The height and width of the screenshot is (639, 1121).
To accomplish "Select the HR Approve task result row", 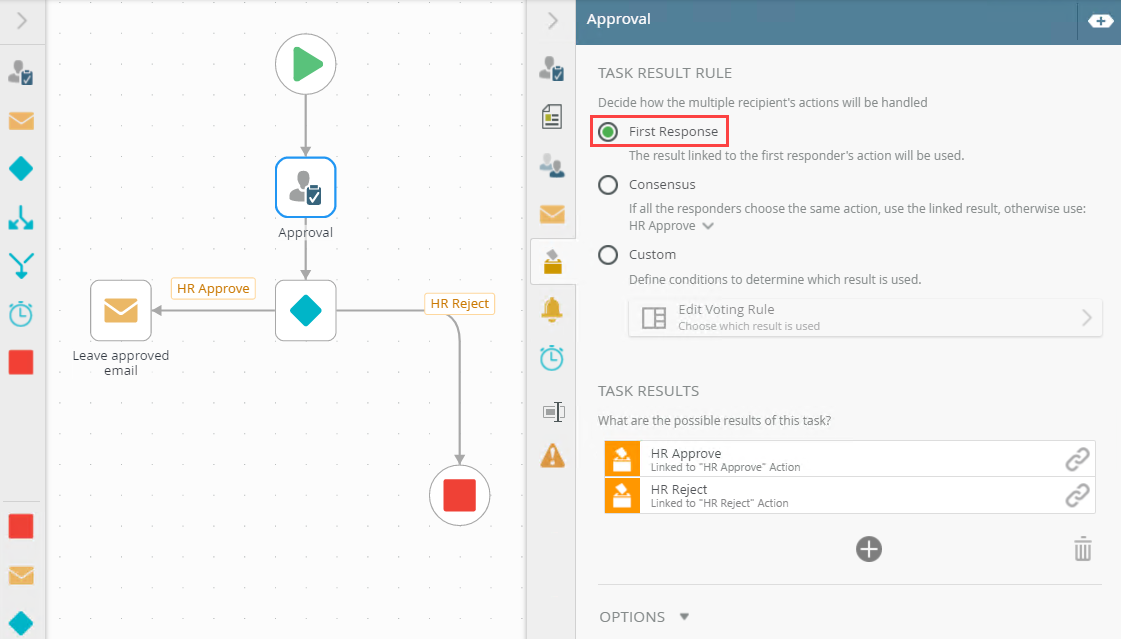I will [849, 459].
